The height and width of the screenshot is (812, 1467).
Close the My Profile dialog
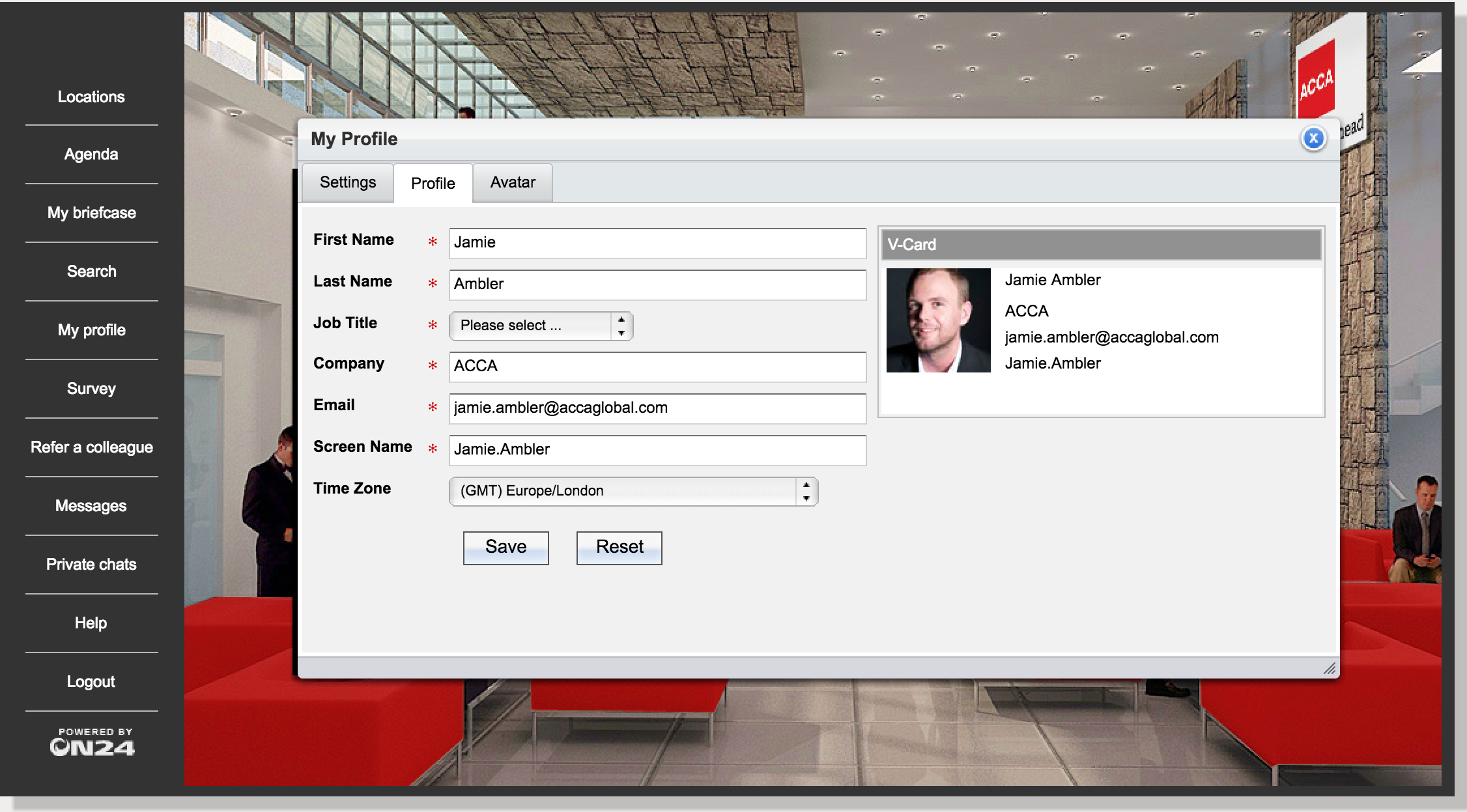point(1313,138)
